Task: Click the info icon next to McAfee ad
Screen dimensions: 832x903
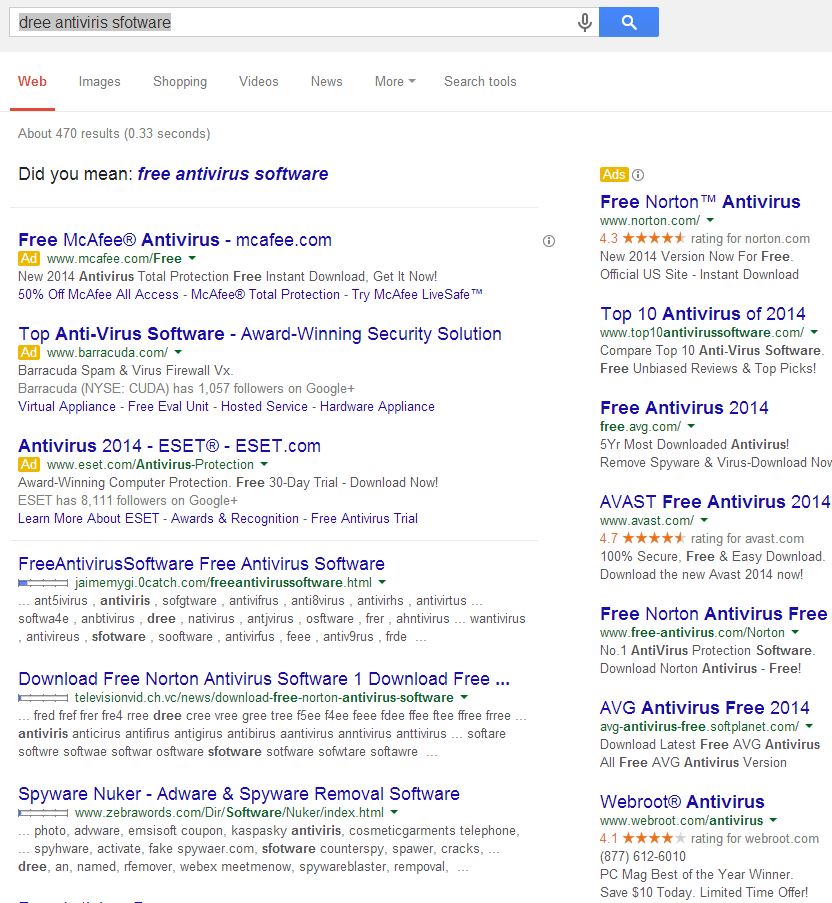Action: (549, 241)
